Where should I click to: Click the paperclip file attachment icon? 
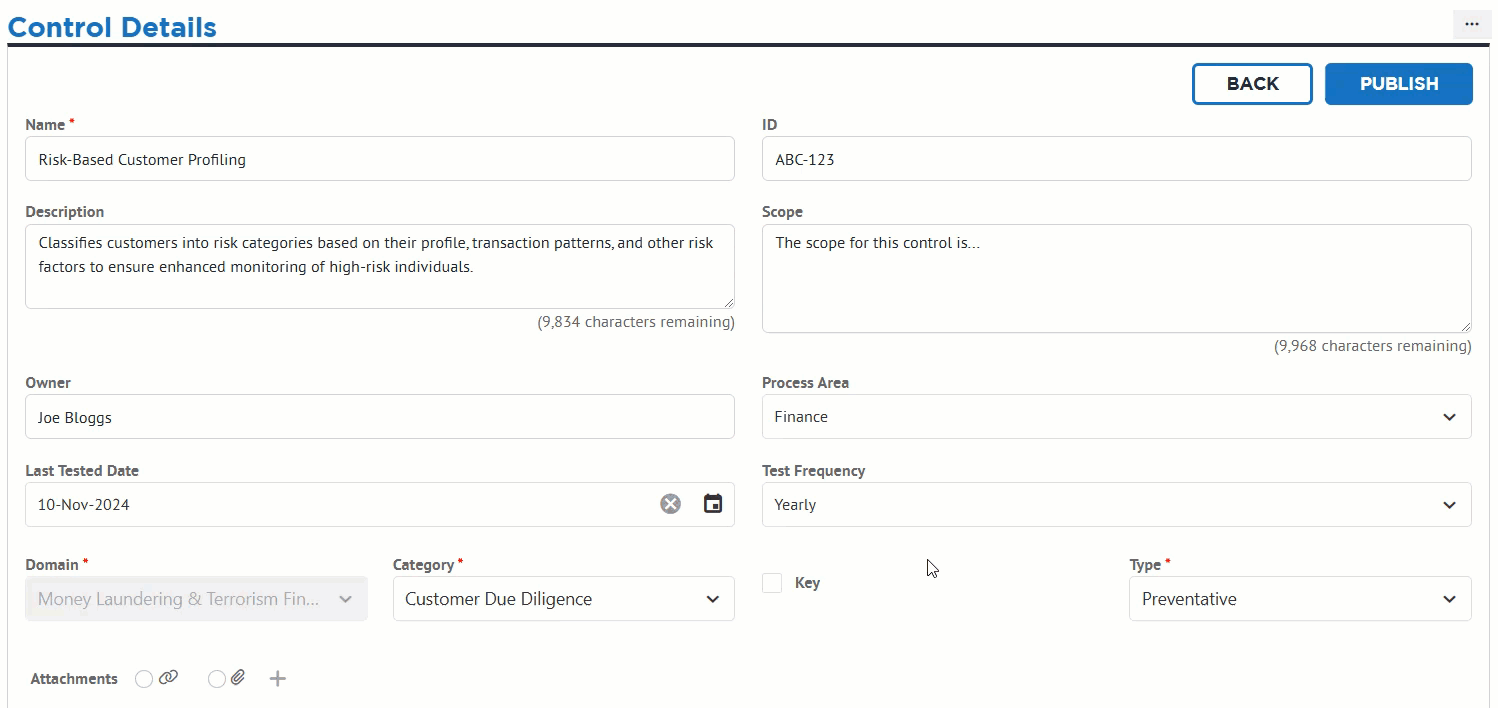coord(238,678)
